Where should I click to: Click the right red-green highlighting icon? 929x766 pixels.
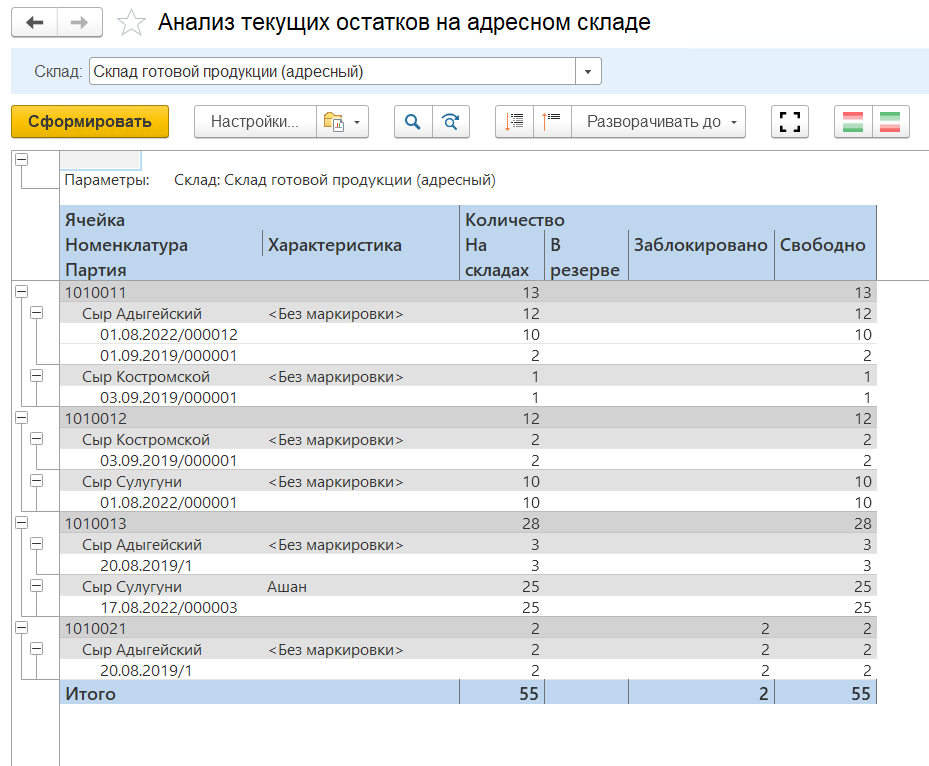(890, 122)
